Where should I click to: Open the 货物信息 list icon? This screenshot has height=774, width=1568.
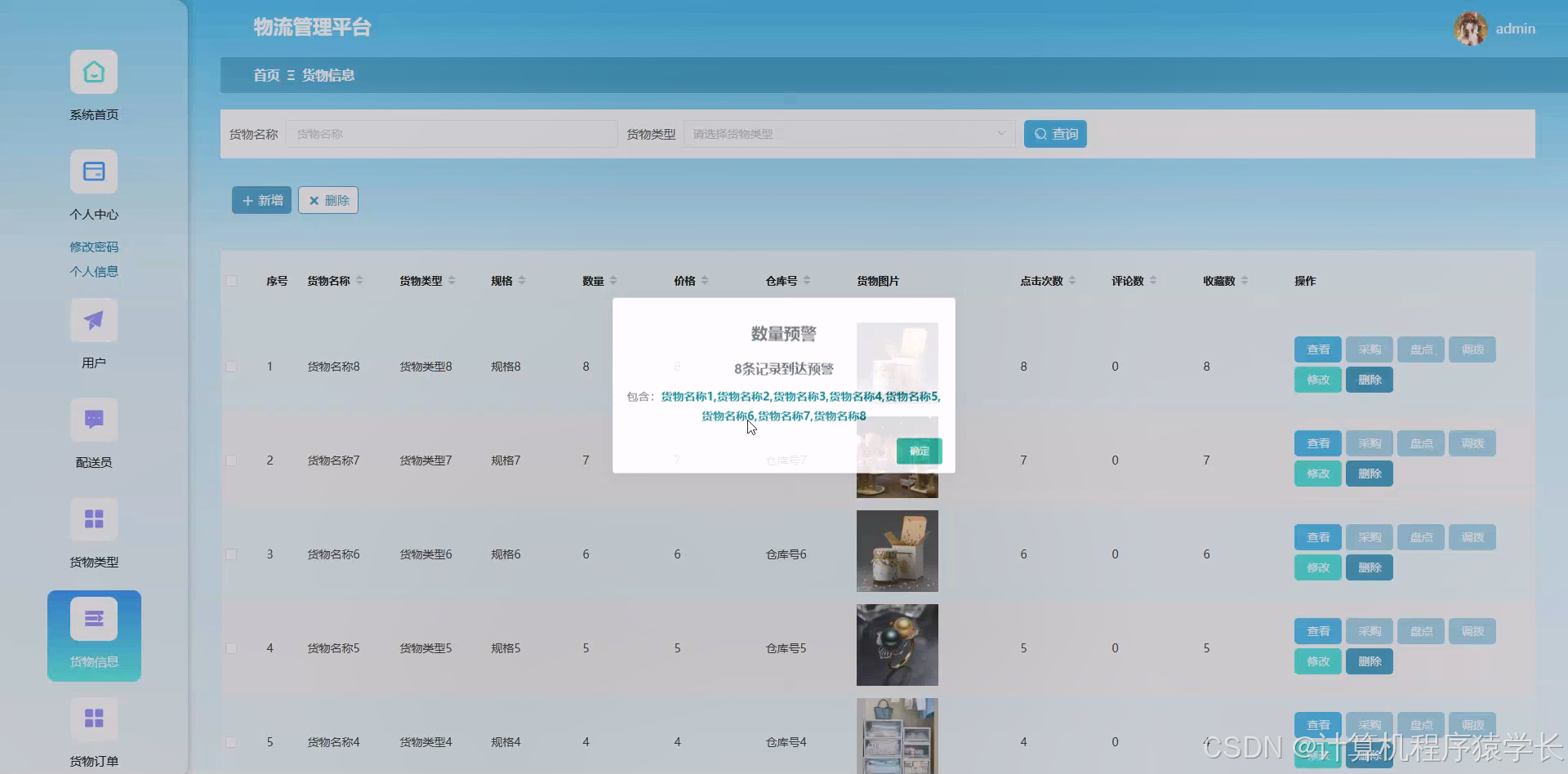click(x=94, y=619)
